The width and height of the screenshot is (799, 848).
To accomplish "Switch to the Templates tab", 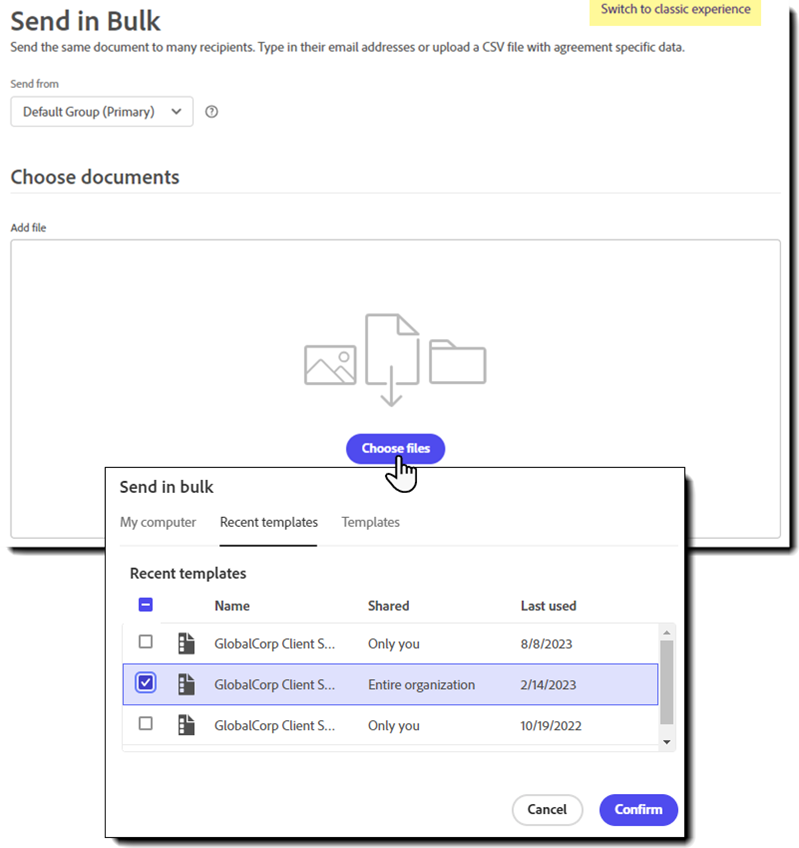I will coord(370,522).
